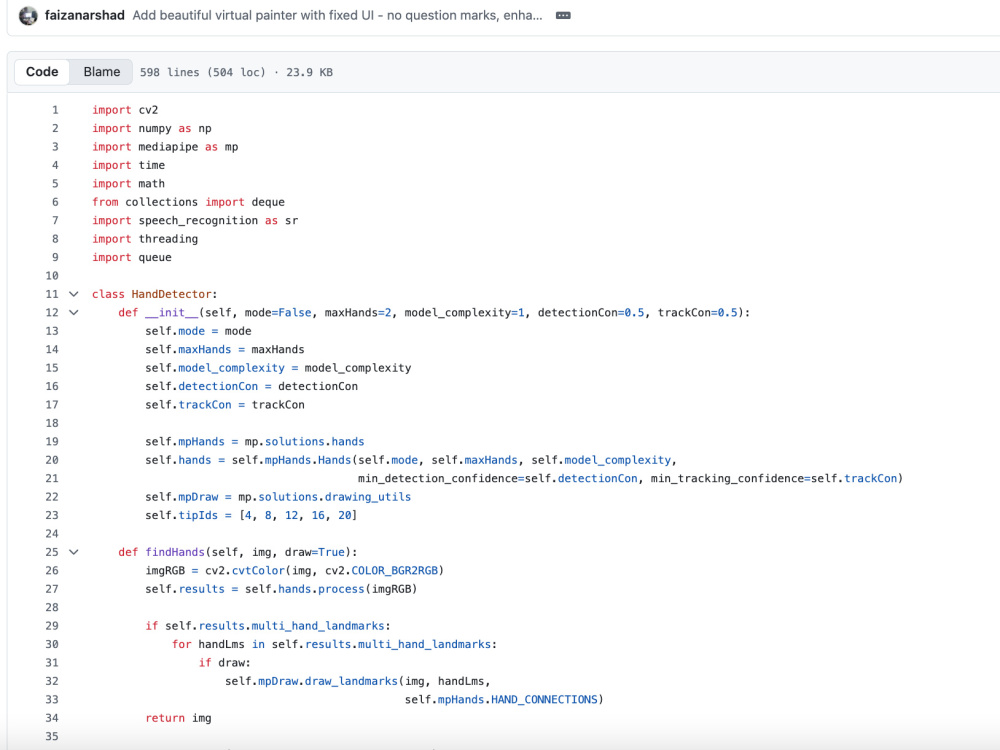The image size is (1000, 750).
Task: Click 'for handLms in' on line 30
Action: point(218,645)
